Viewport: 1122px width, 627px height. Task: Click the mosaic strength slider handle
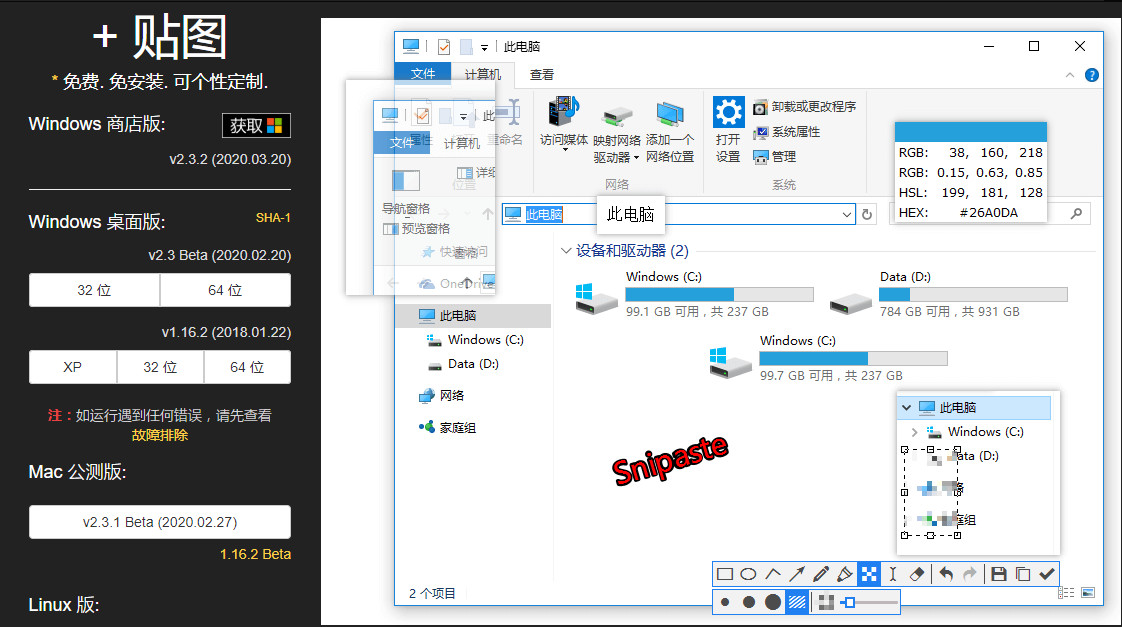(849, 603)
